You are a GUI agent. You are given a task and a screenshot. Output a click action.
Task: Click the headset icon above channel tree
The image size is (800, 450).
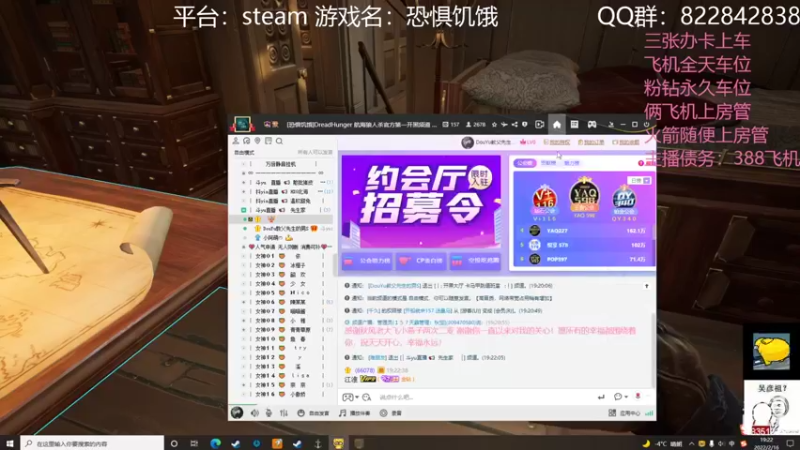pos(246,141)
